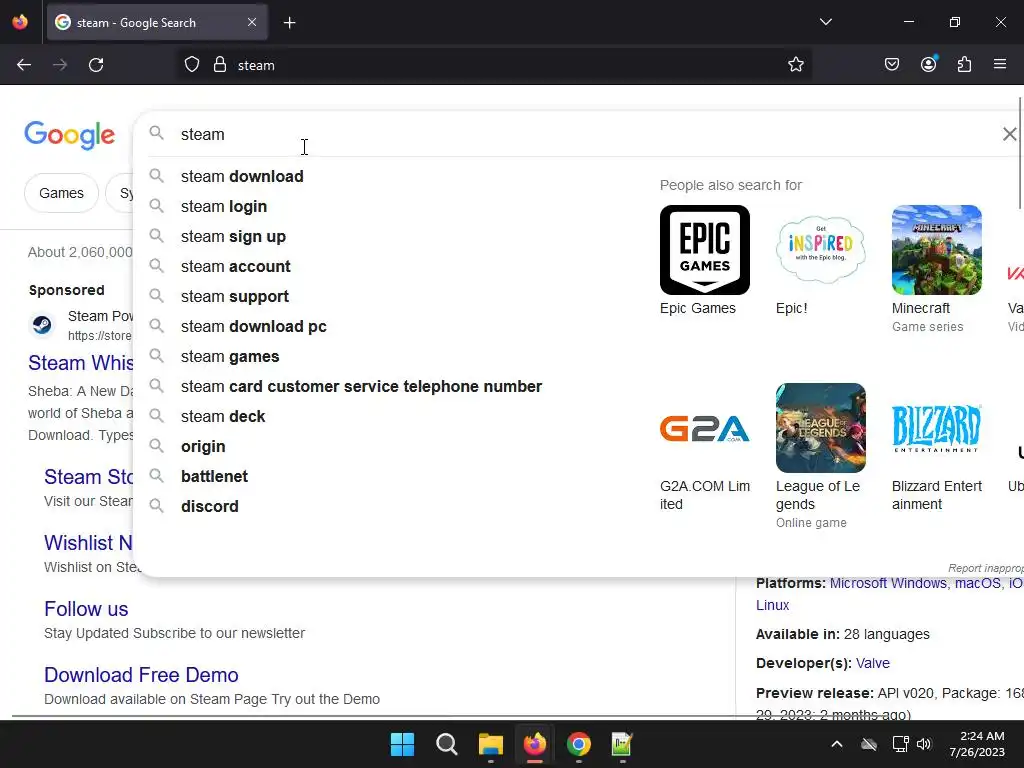Reload the page with the refresh icon
Image resolution: width=1024 pixels, height=768 pixels.
[96, 65]
